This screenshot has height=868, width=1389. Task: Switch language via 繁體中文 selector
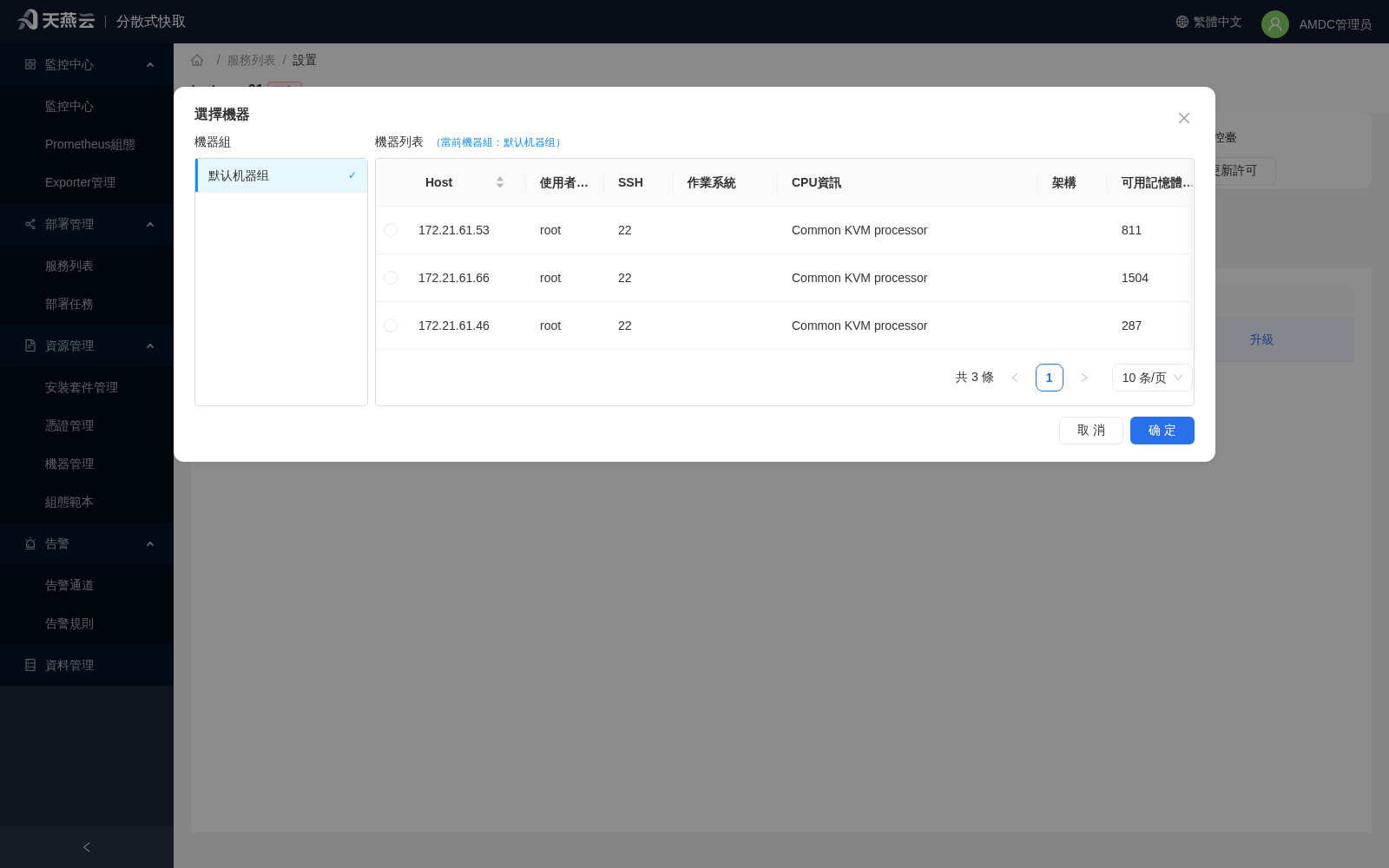1208,22
